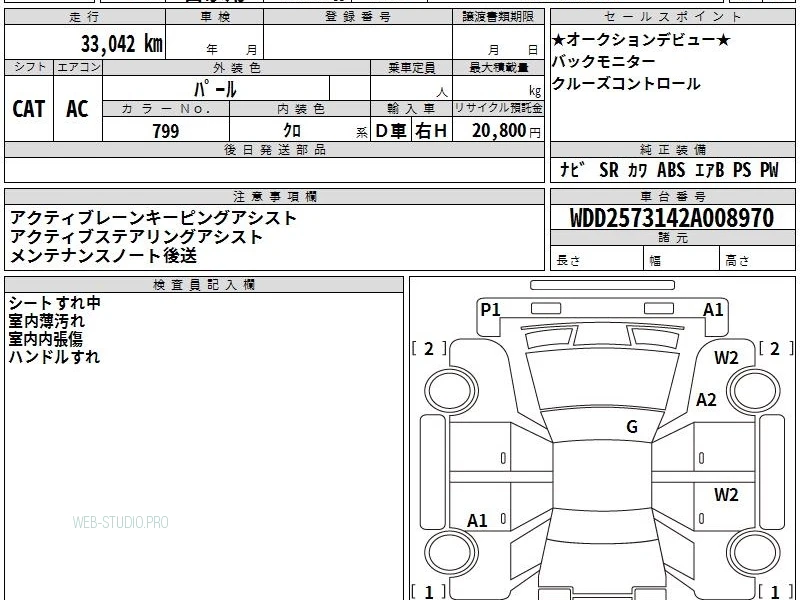Click the シートすれ中 inspector note
The image size is (800, 600).
click(x=55, y=303)
